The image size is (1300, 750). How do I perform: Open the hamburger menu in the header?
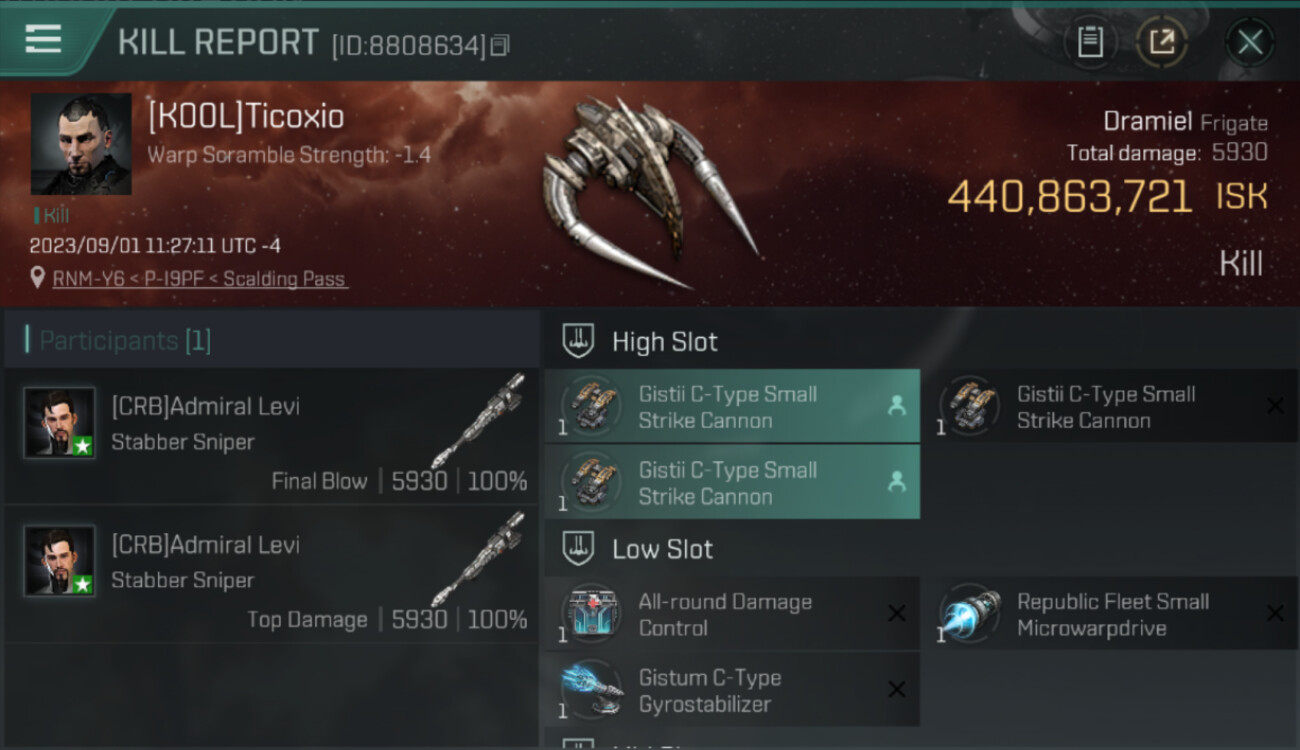click(43, 39)
